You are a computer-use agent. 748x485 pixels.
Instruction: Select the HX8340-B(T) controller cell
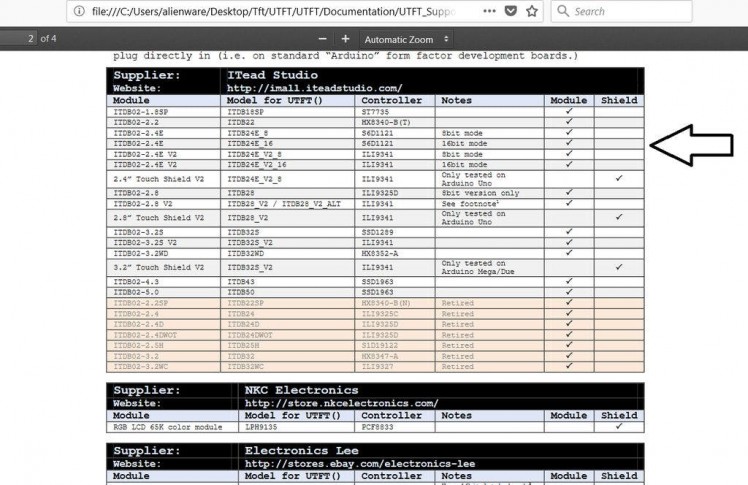[x=395, y=123]
